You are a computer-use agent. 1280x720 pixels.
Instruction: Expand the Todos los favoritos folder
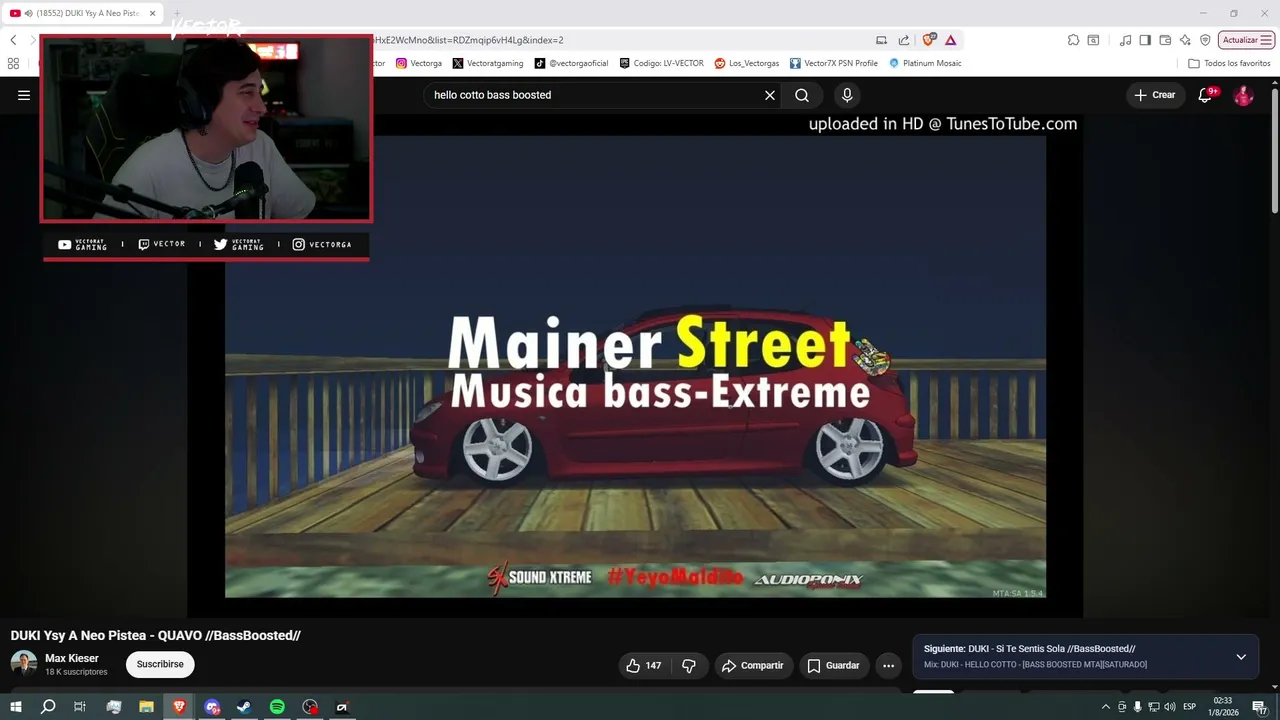[x=1229, y=63]
